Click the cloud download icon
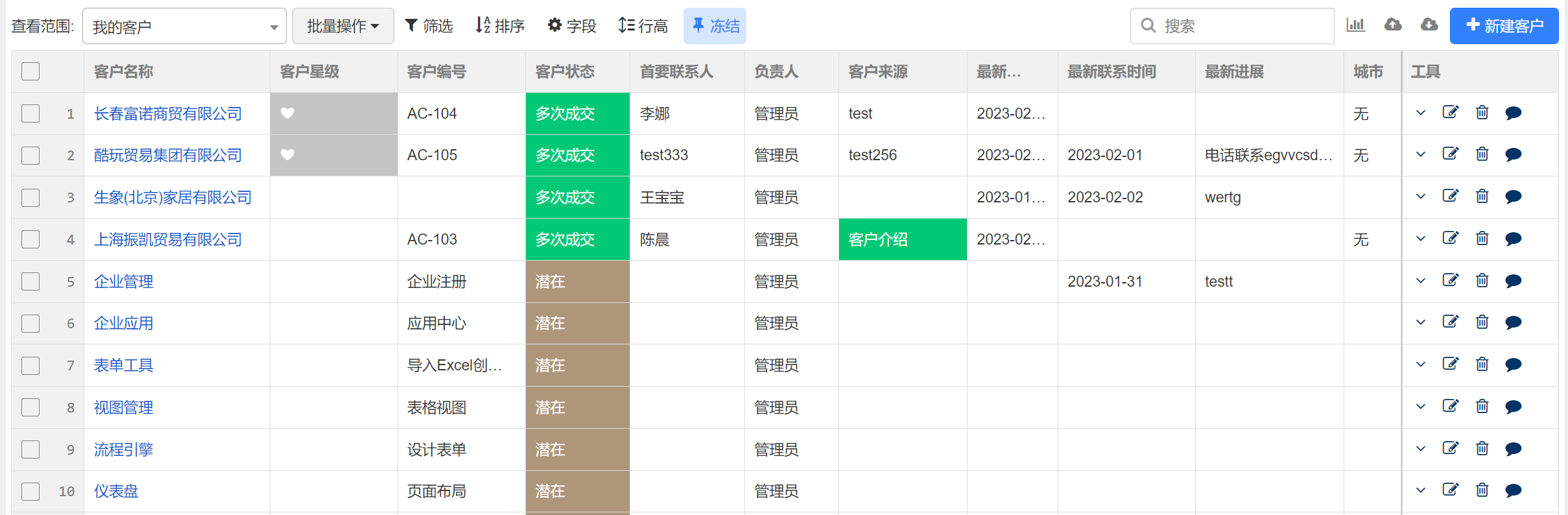The image size is (1568, 515). (1429, 25)
